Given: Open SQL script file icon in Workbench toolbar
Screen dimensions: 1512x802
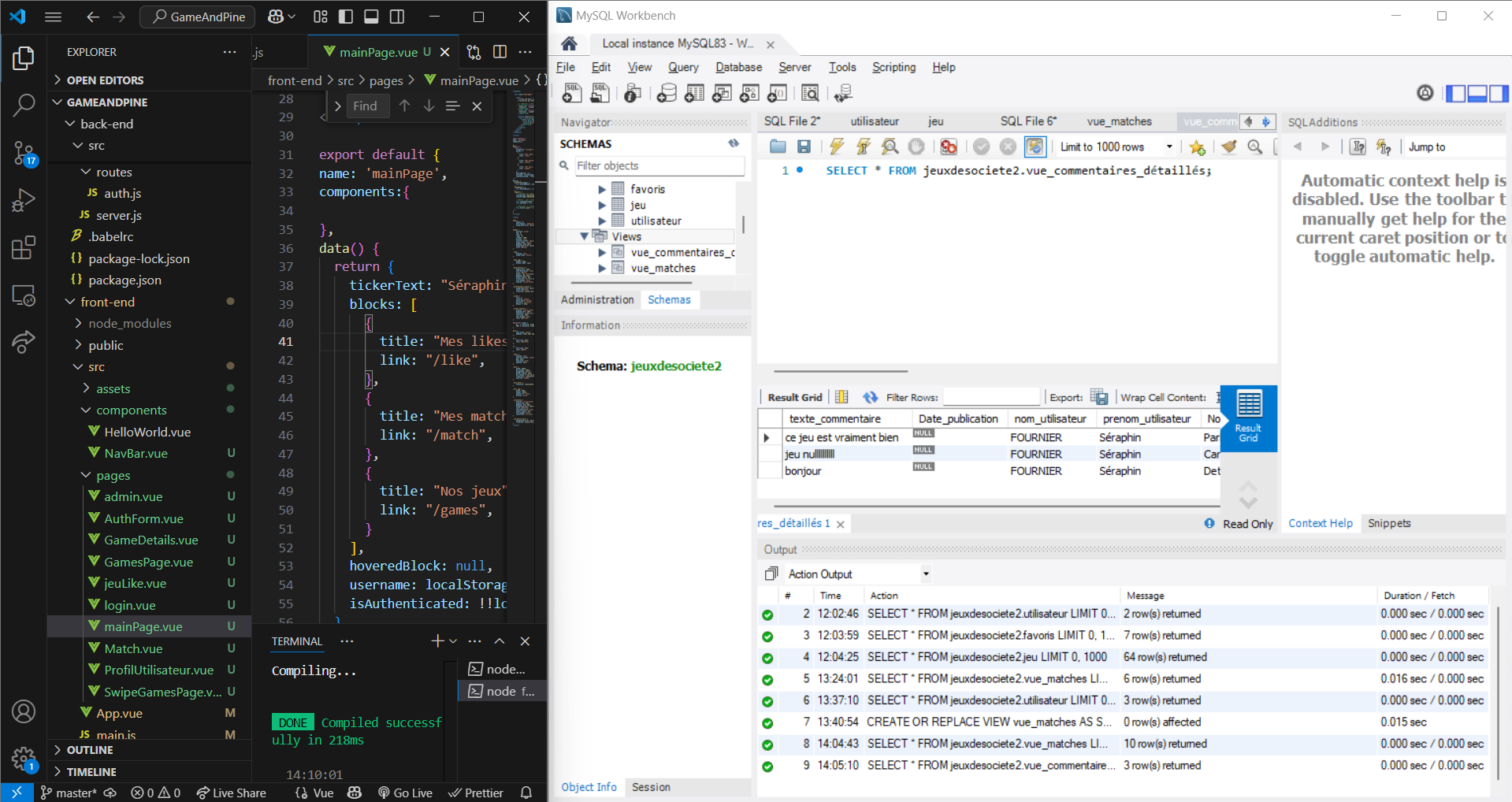Looking at the screenshot, I should [600, 94].
